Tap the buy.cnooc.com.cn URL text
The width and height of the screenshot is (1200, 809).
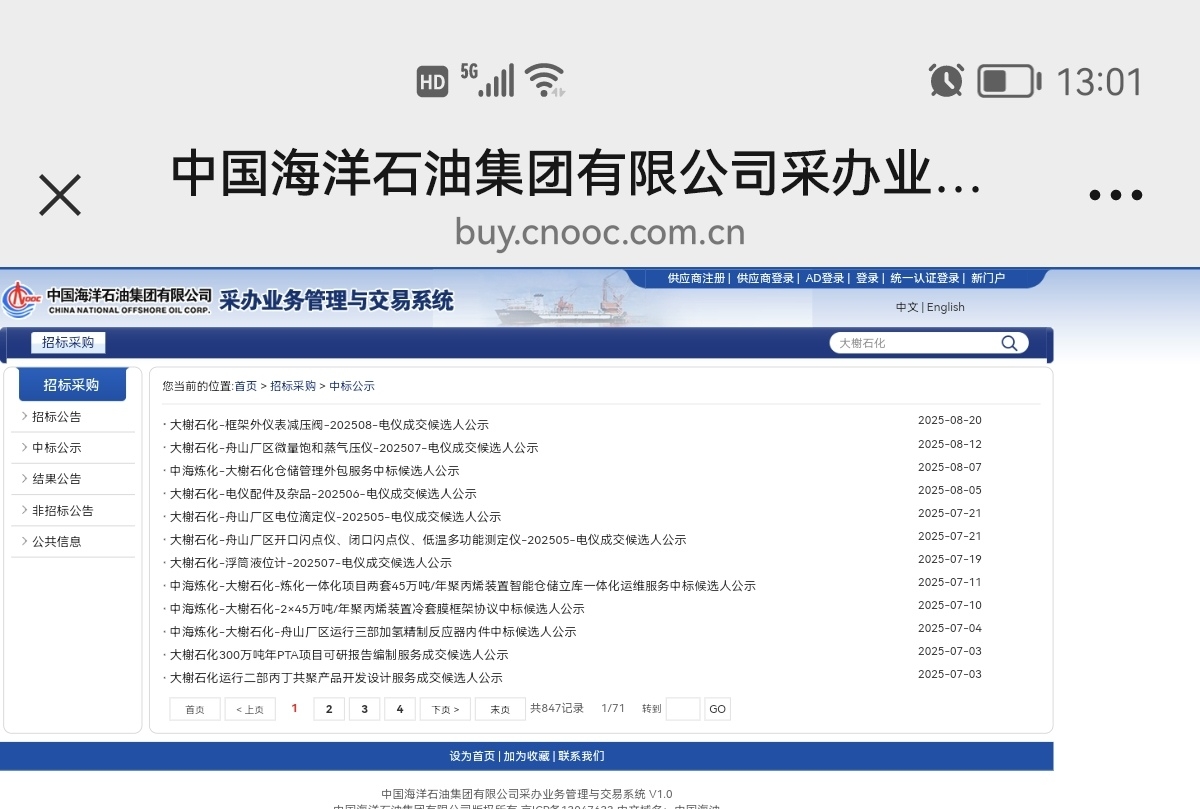tap(600, 232)
